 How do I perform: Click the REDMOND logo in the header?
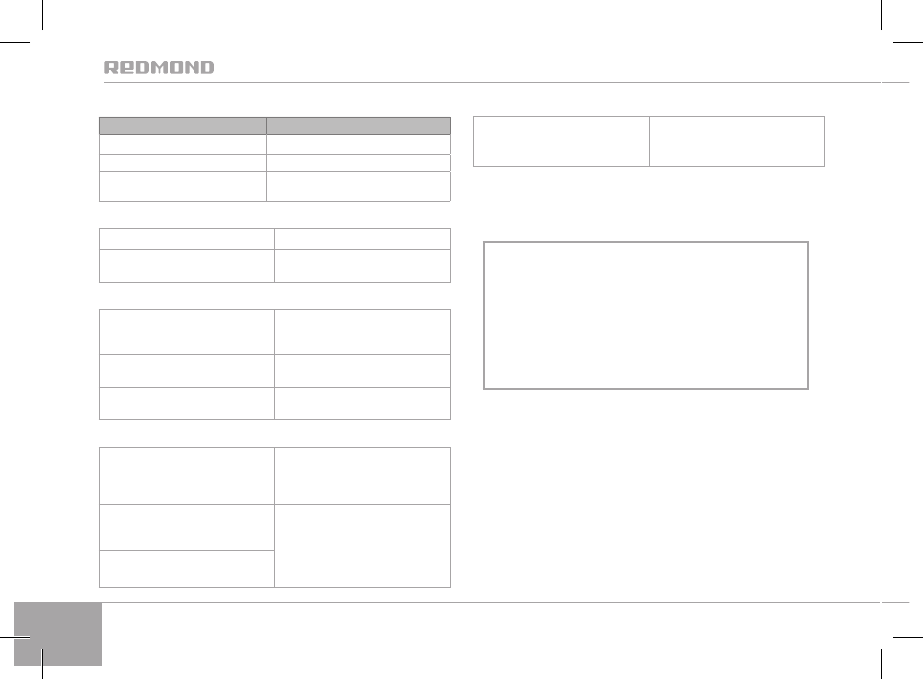pos(159,68)
